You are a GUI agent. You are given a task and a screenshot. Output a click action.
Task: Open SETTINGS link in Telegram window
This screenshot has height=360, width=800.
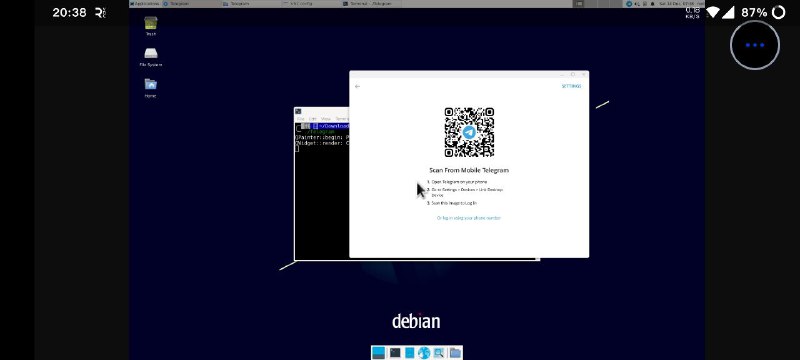pos(571,86)
